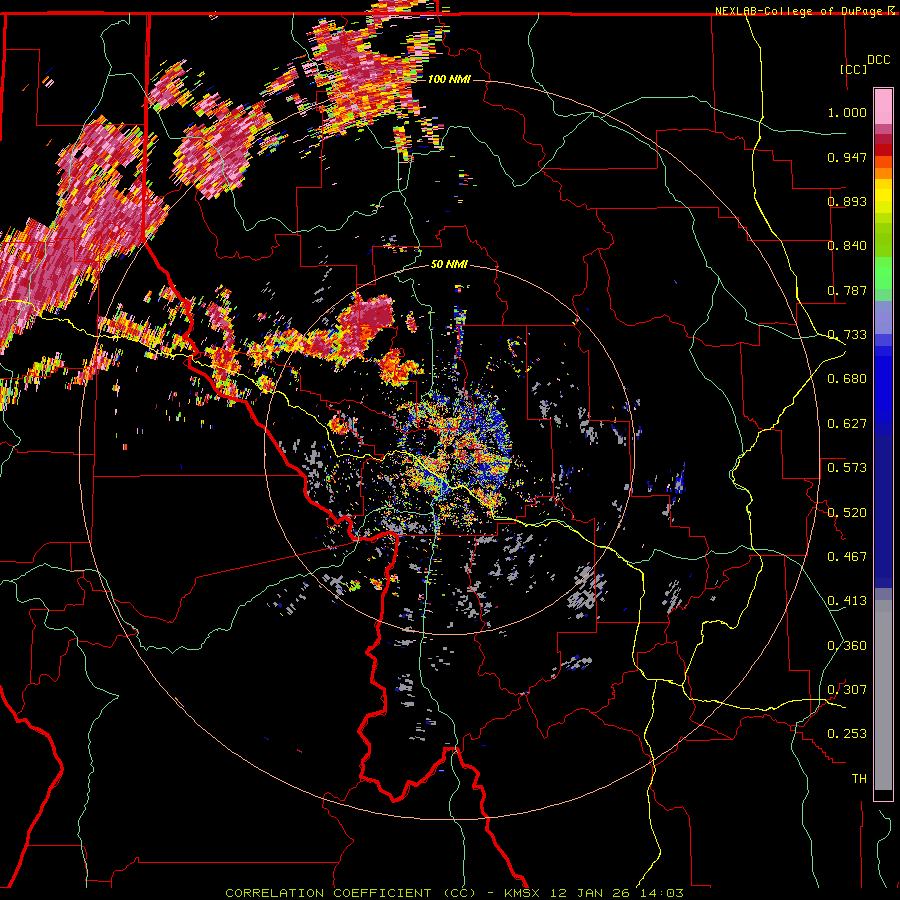Click the 0.893 legend value

click(x=847, y=201)
